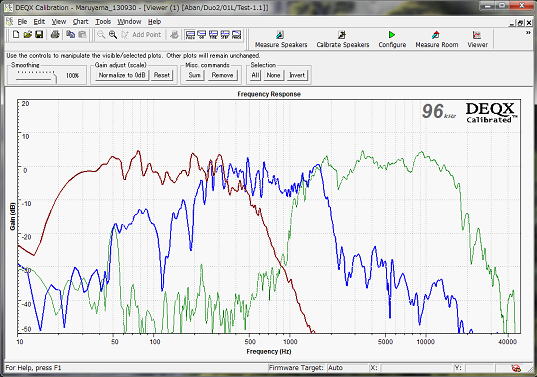Expand toolbar overflow chevron at right
Screen dimensions: 537x377
pos(528,33)
